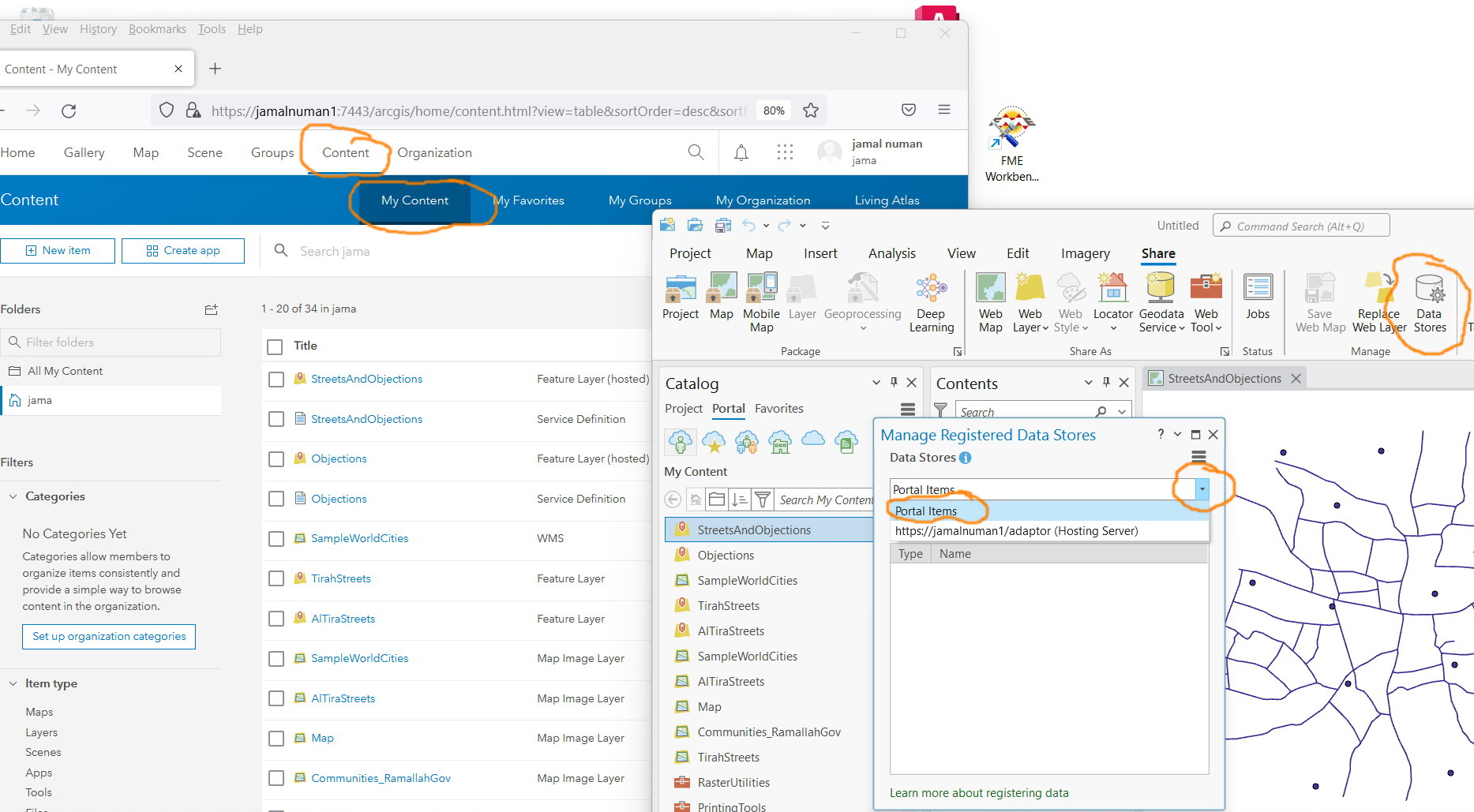The height and width of the screenshot is (812, 1474).
Task: Collapse the Categories filter section
Action: click(x=13, y=496)
